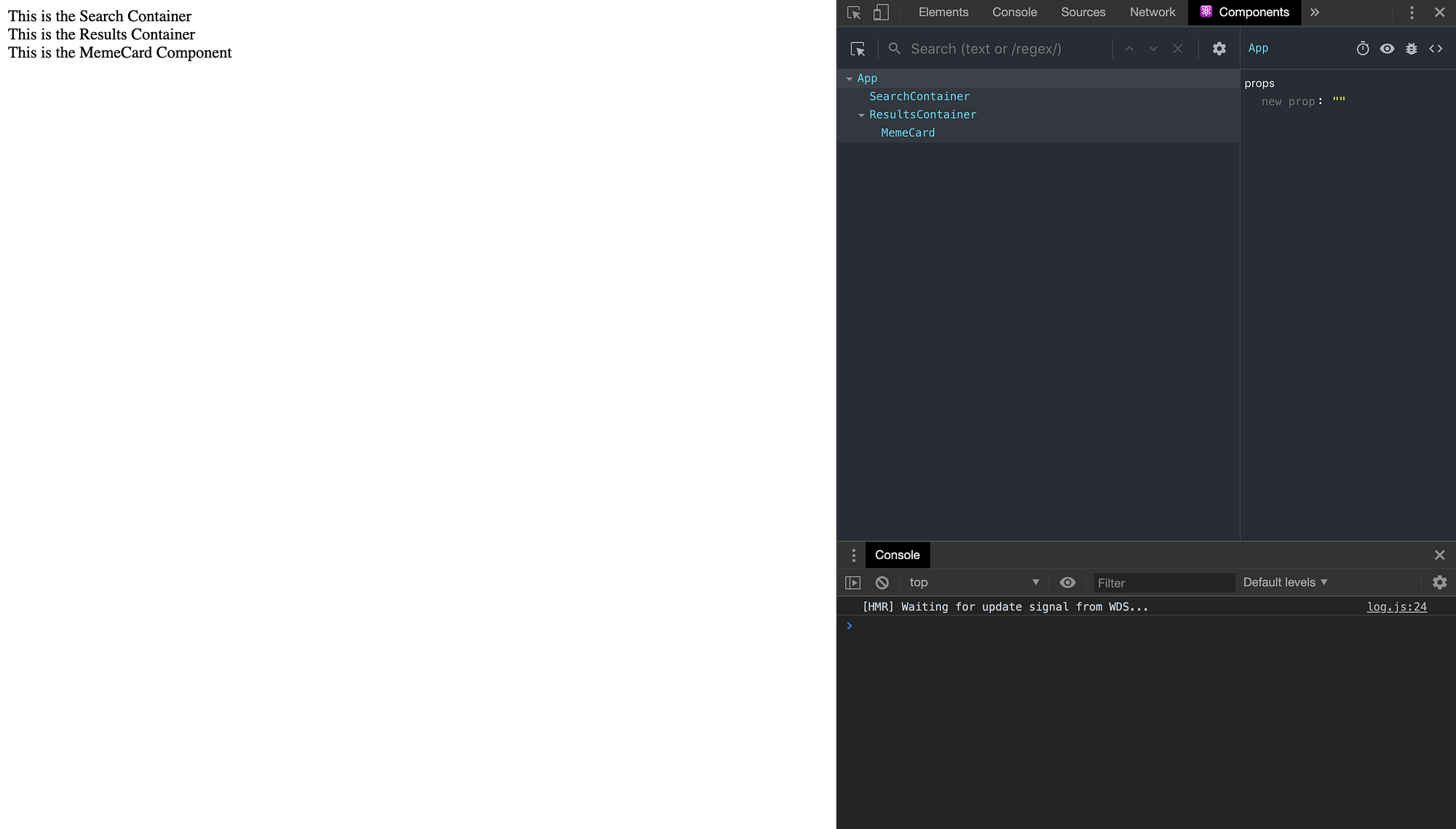Focus the console Filter input

(x=1164, y=583)
